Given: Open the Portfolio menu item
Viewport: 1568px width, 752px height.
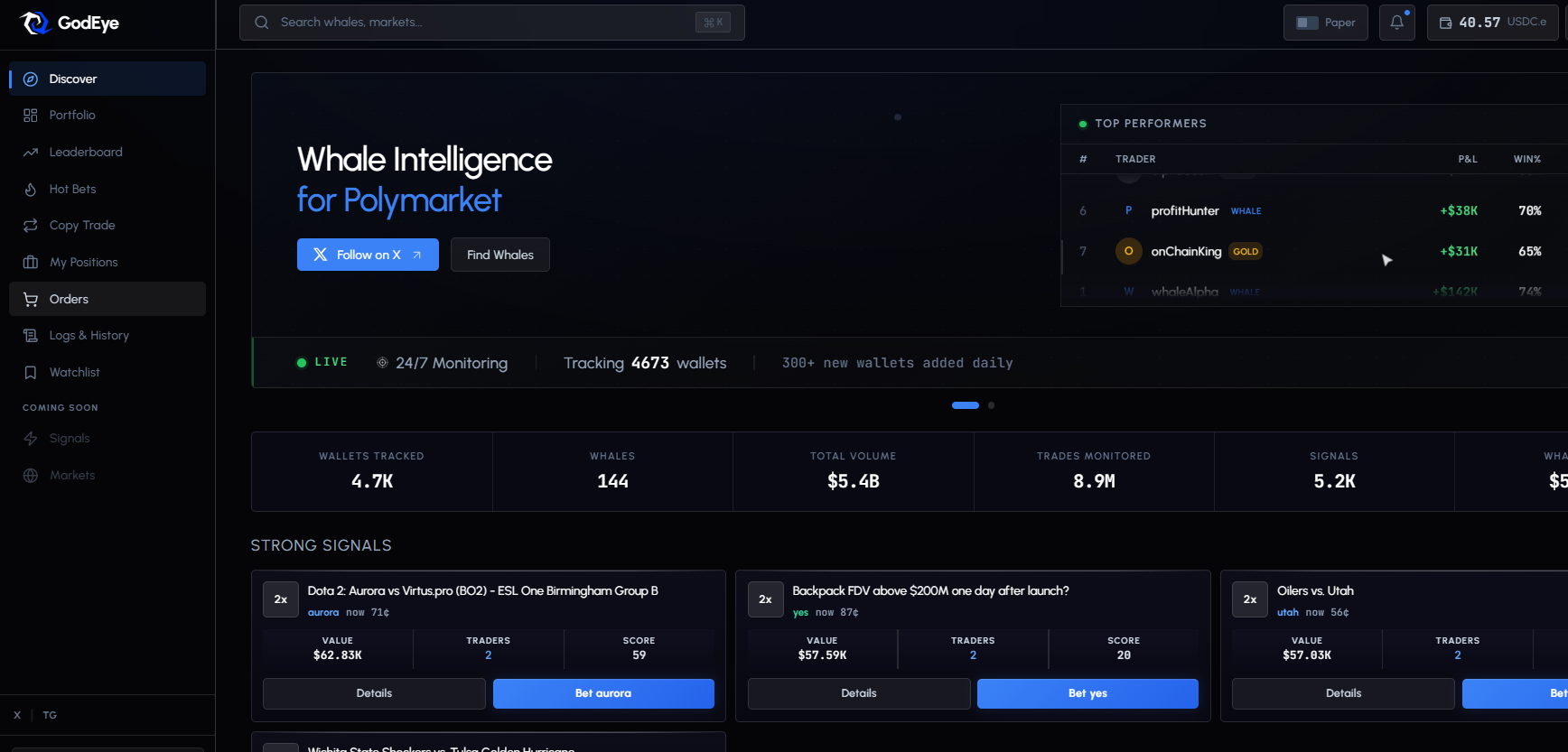Looking at the screenshot, I should 107,116.
